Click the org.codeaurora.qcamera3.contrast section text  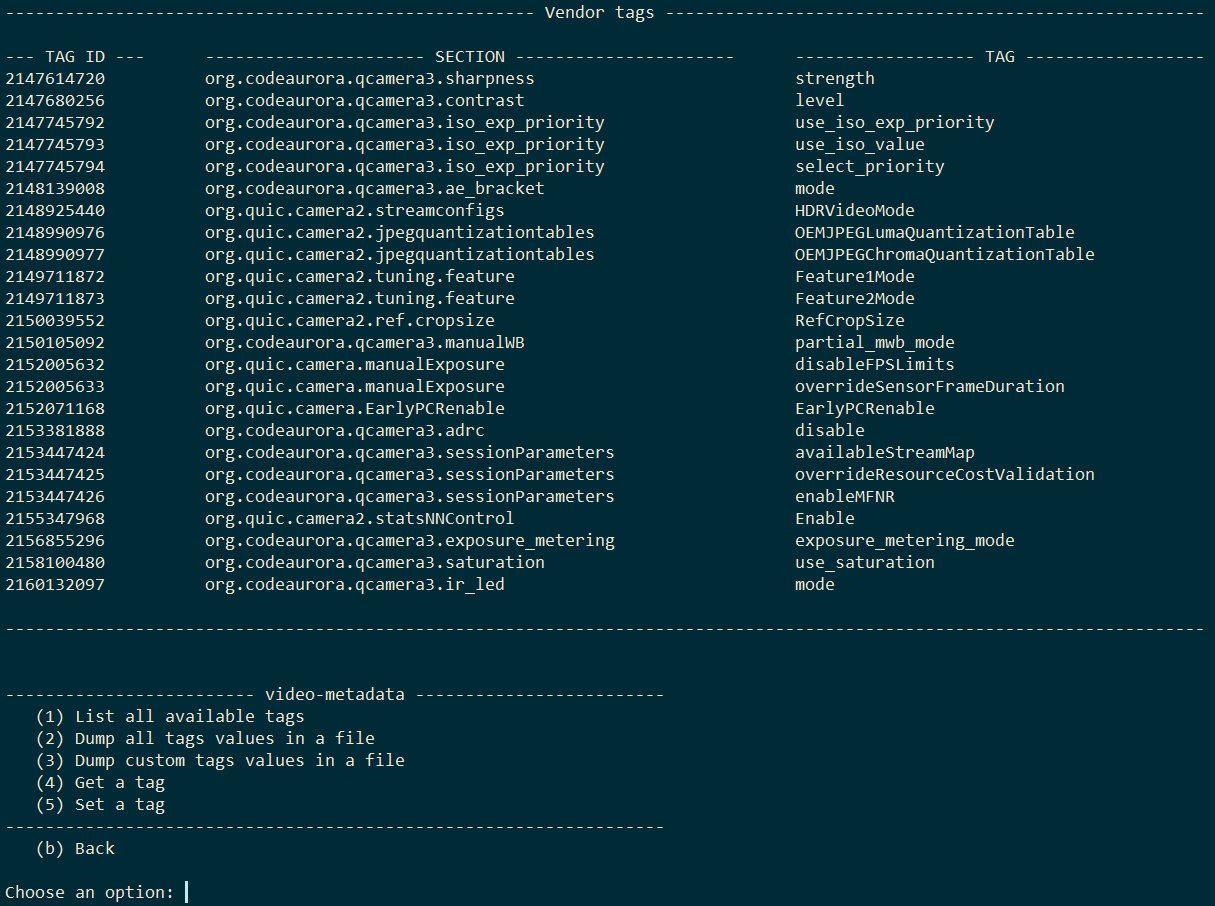pyautogui.click(x=365, y=100)
